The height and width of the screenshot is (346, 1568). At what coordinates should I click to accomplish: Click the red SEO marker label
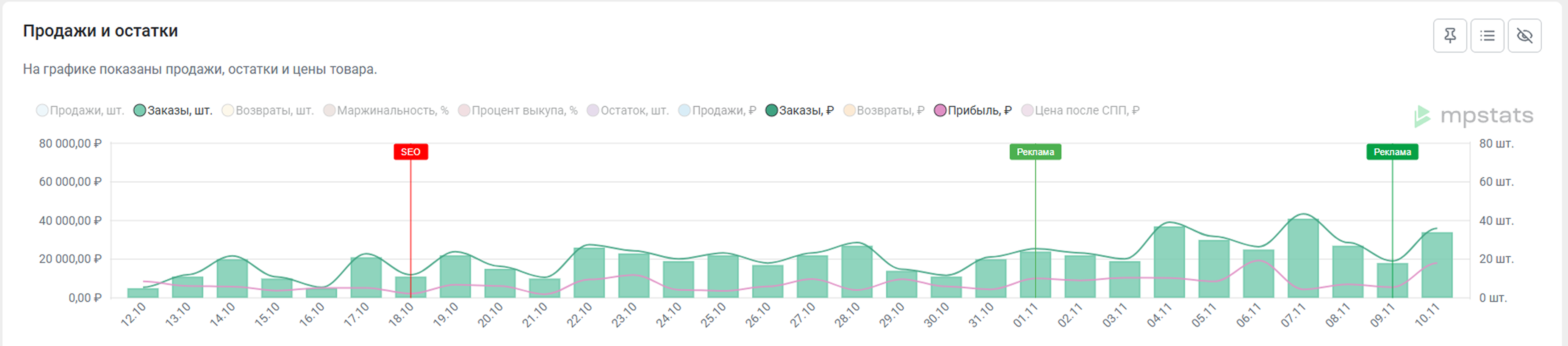coord(411,152)
